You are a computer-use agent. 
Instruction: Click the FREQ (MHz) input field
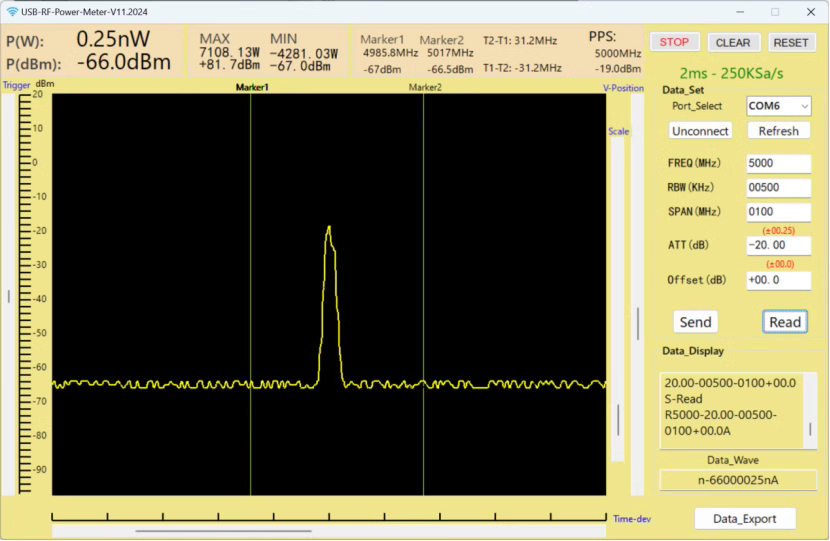tap(778, 163)
